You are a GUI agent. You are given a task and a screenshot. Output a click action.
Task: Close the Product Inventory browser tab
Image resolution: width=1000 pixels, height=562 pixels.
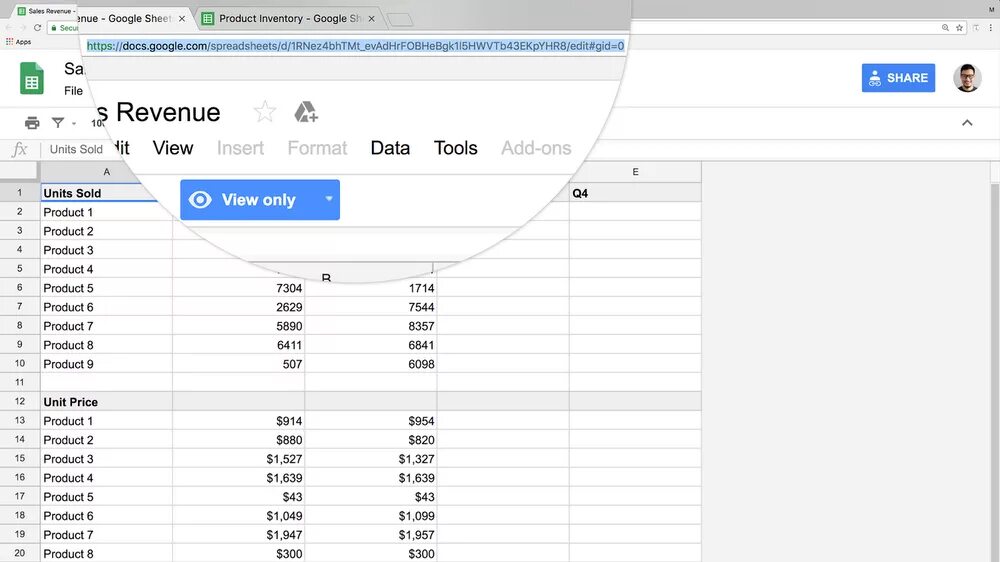pos(371,18)
